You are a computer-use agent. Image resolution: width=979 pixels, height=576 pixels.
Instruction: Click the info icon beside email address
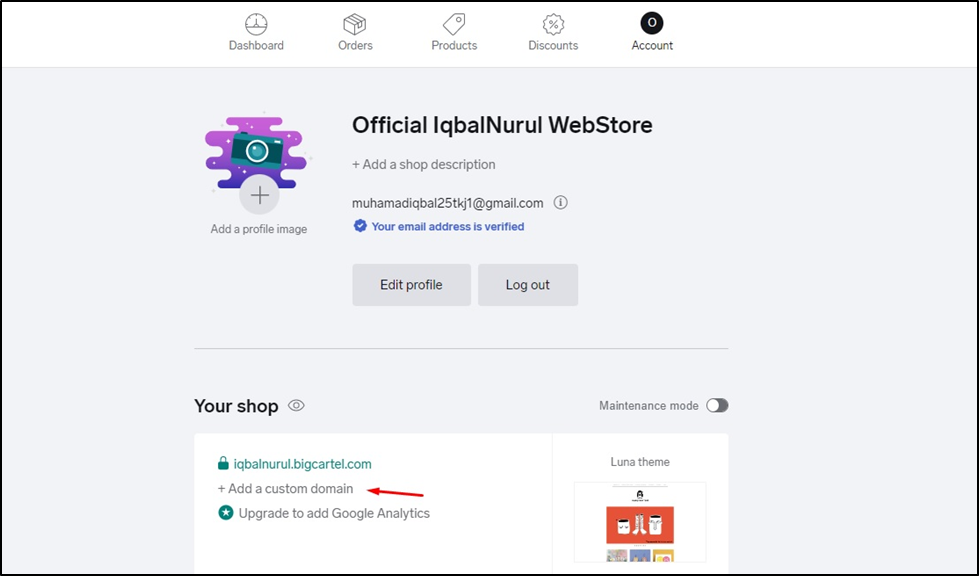click(x=561, y=202)
